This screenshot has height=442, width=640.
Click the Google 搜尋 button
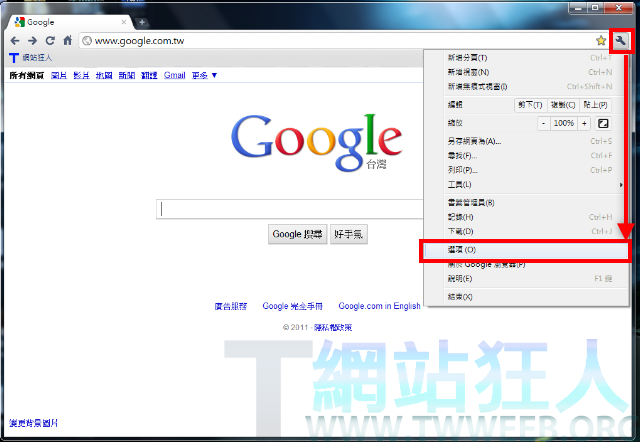(x=298, y=234)
